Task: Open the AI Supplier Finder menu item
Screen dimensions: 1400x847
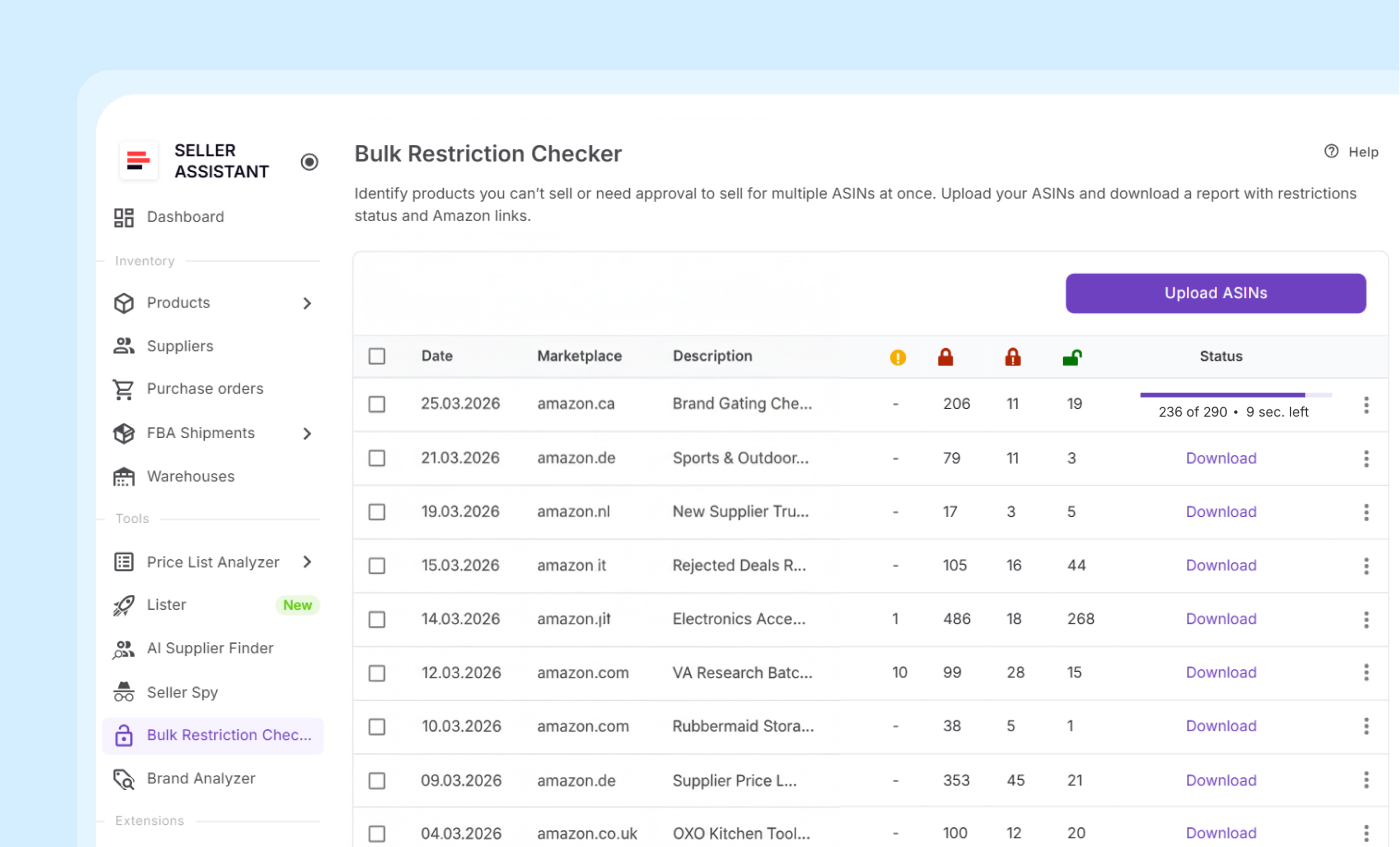Action: [210, 648]
